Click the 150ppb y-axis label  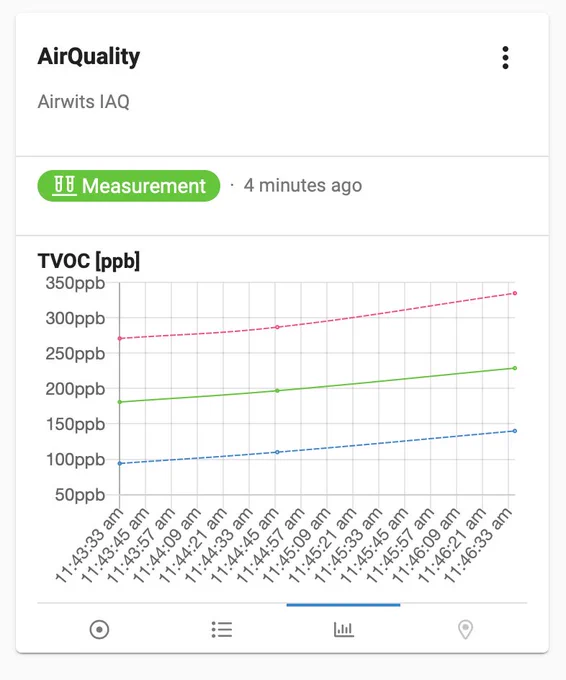pos(75,424)
